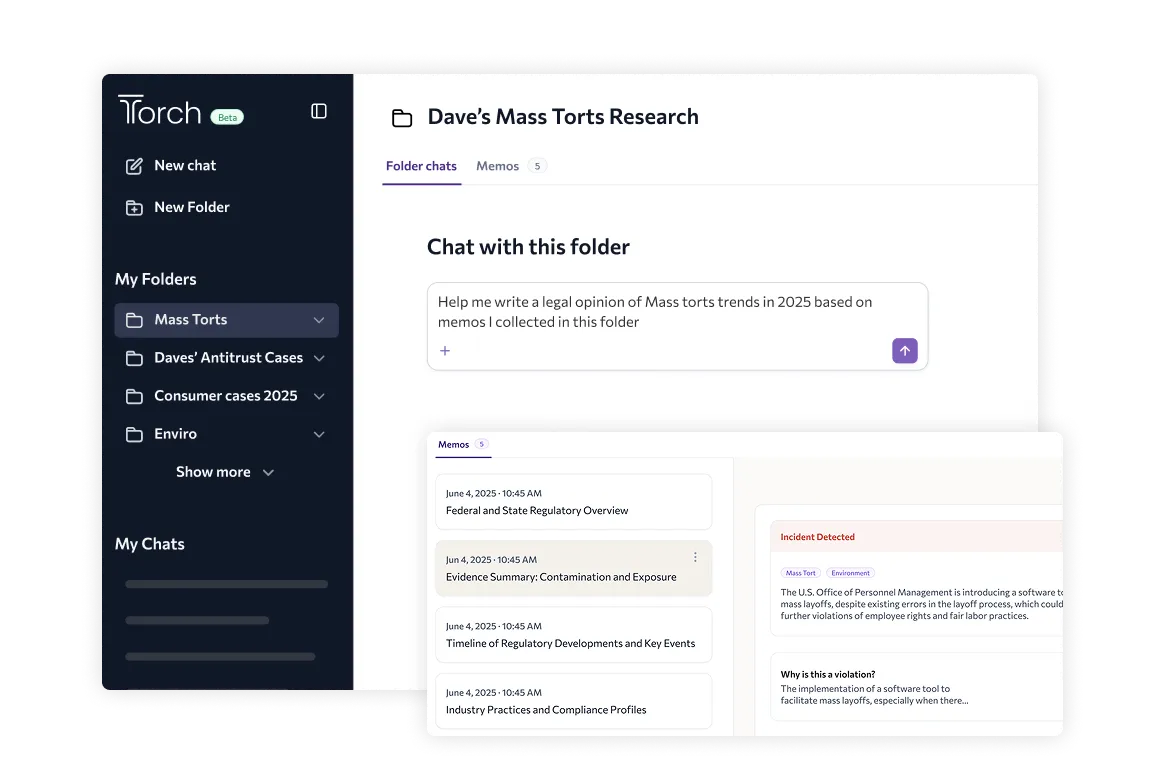Click the folder icon beside Dave's Mass Torts Research
This screenshot has width=1160, height=760.
click(x=402, y=118)
